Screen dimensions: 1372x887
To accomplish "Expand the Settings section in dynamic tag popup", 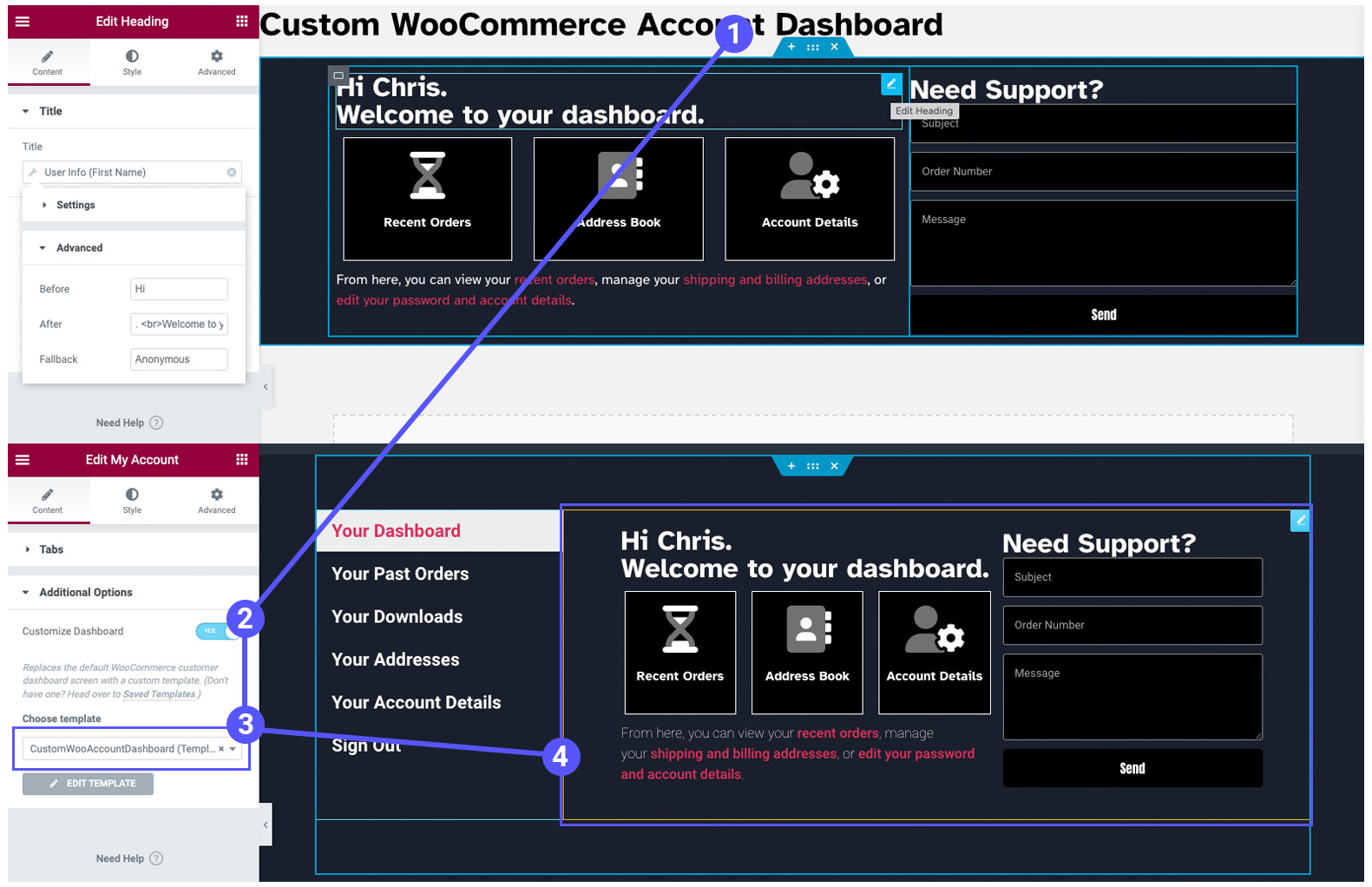I will point(134,205).
